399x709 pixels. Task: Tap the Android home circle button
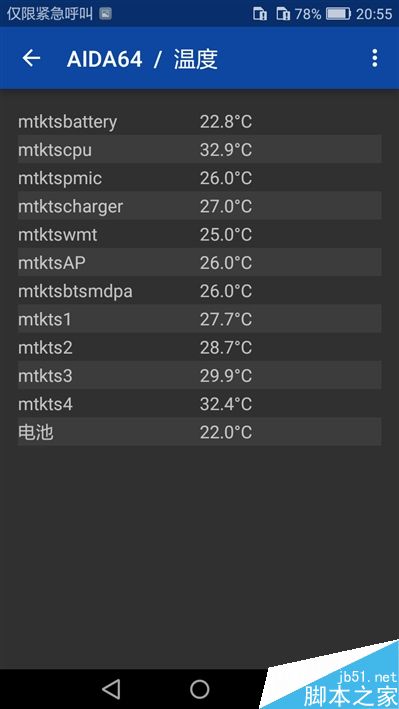coord(200,689)
